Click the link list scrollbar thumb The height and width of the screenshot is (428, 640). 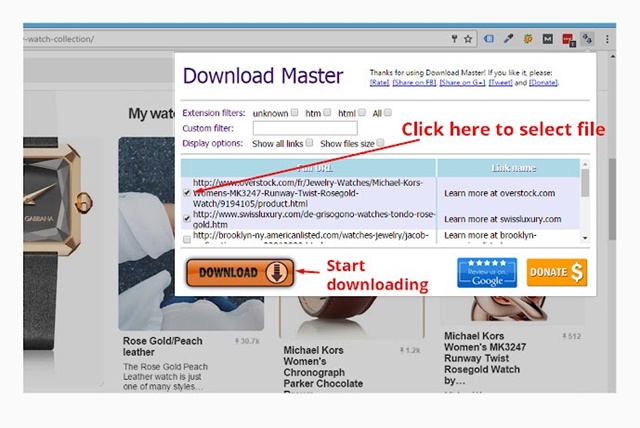pos(585,183)
